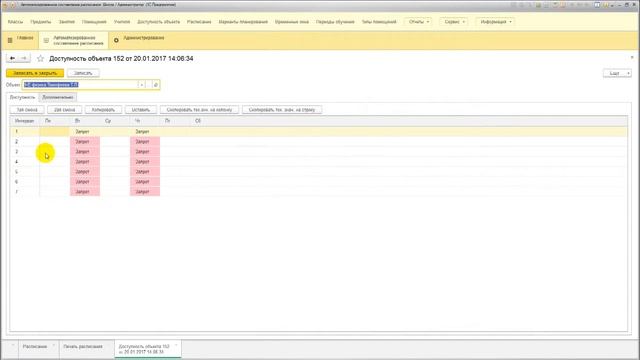The image size is (640, 360).
Task: Open the Учителя menu item
Action: click(x=122, y=22)
